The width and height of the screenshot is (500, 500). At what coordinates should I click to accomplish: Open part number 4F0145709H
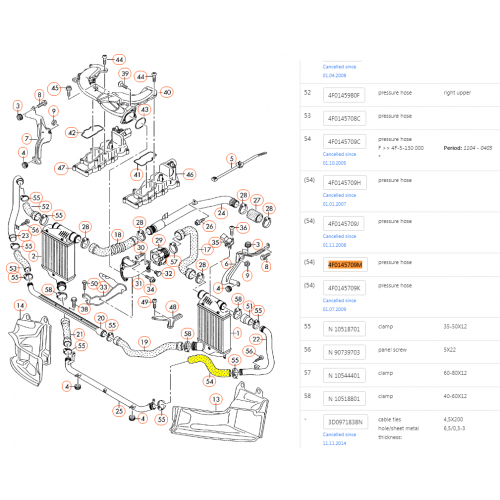pyautogui.click(x=345, y=183)
